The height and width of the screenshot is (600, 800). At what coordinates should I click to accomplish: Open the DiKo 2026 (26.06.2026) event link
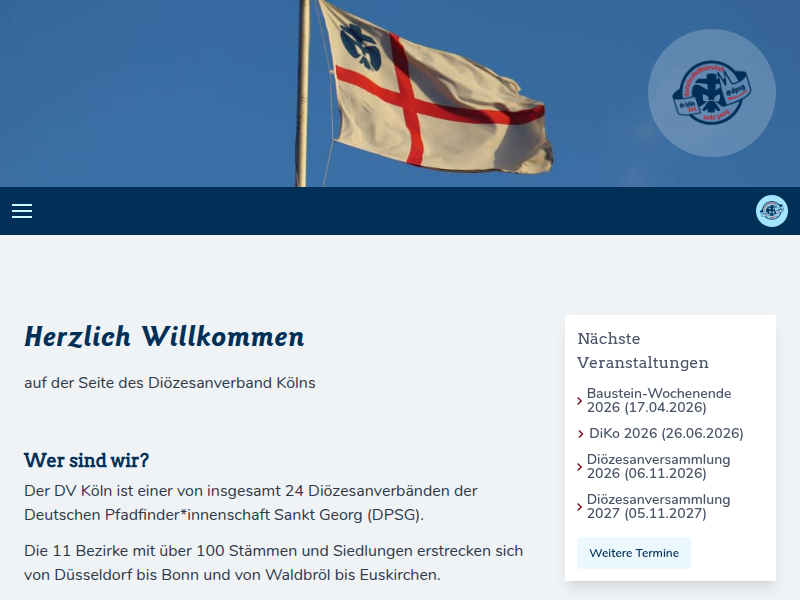tap(665, 433)
